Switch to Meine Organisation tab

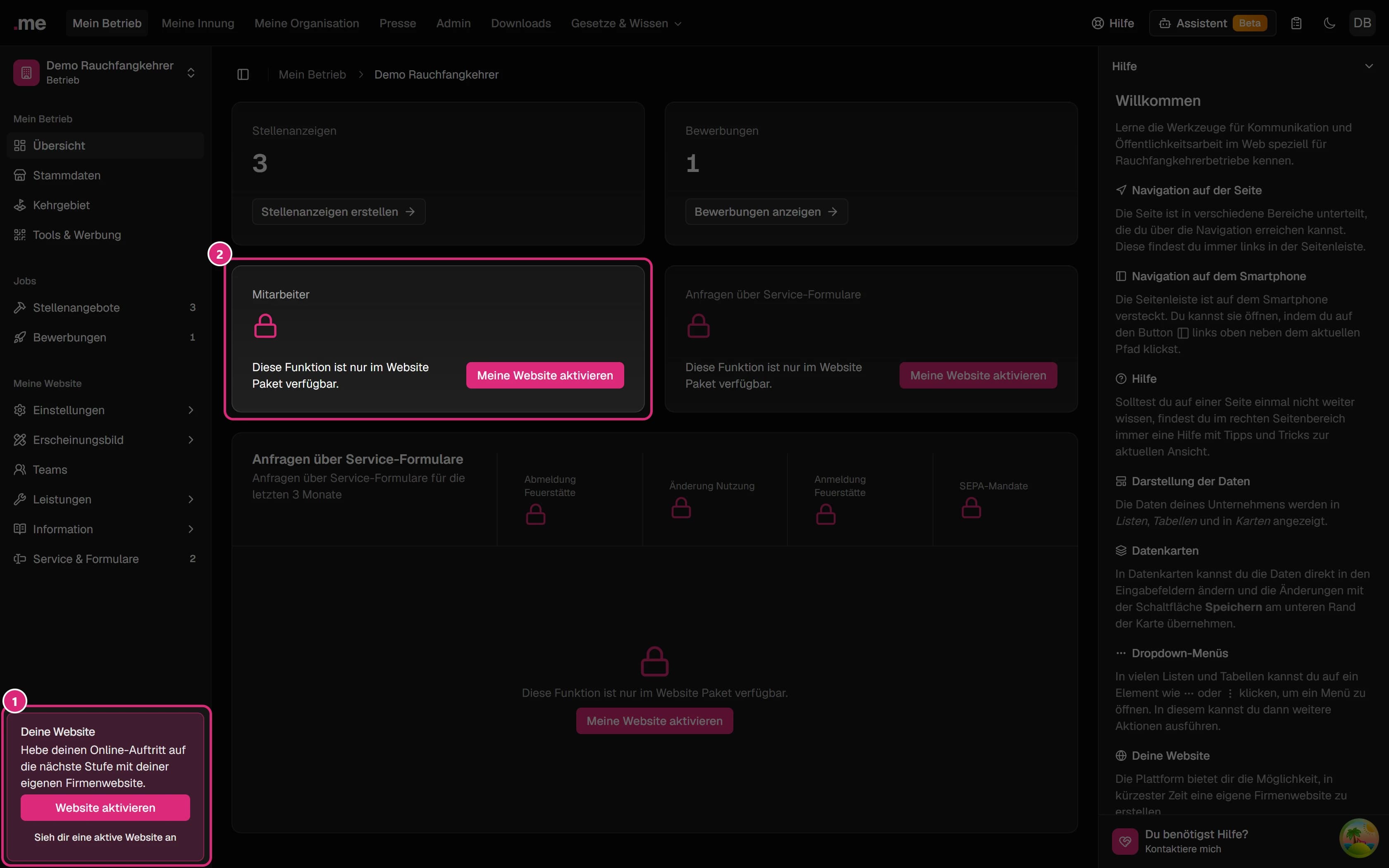[x=306, y=24]
